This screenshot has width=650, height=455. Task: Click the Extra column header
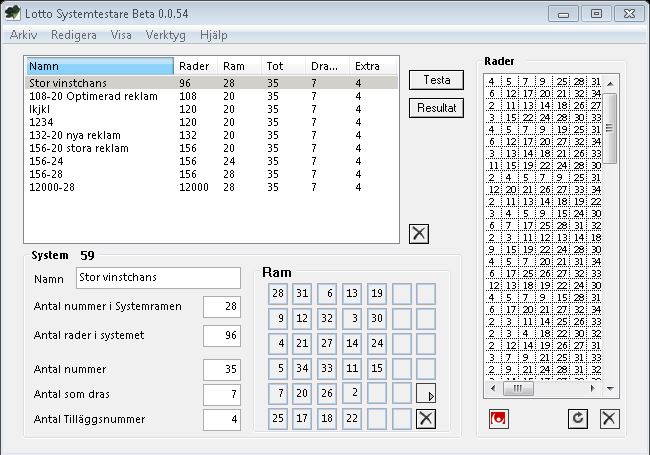(x=373, y=66)
